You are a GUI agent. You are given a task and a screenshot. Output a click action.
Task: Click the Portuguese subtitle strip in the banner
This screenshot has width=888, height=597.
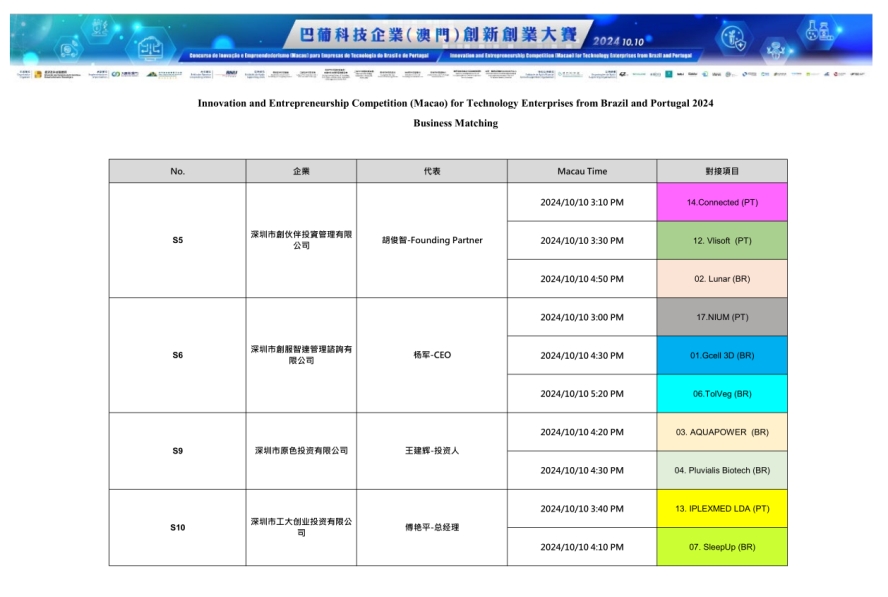click(309, 56)
